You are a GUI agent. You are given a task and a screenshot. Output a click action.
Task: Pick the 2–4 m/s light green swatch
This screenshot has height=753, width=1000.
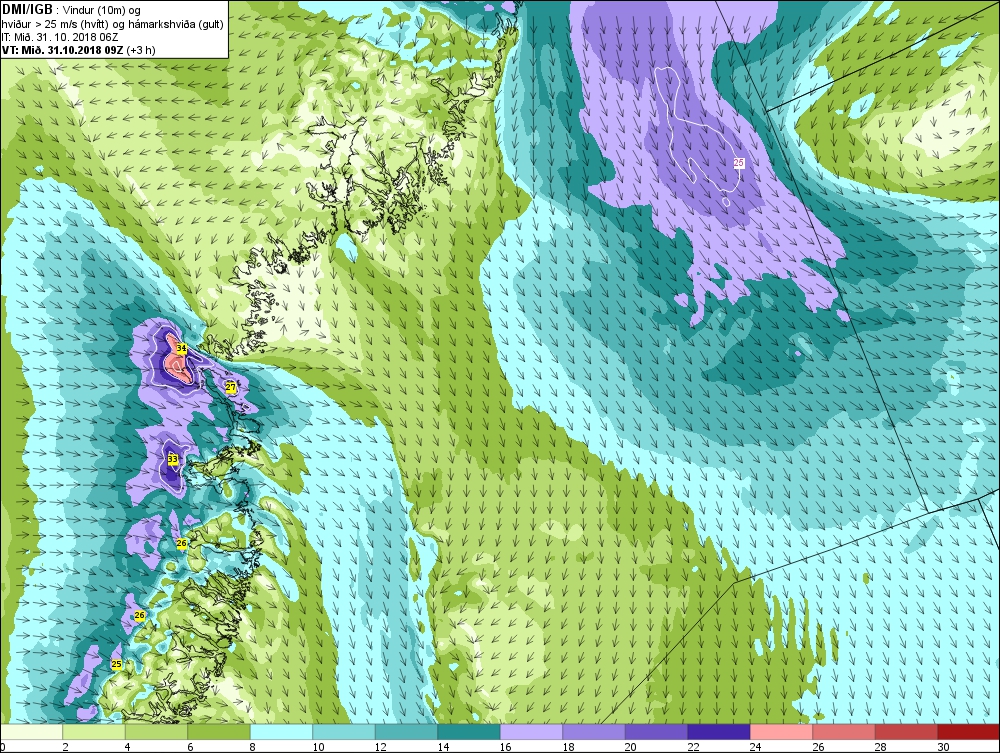pos(94,732)
